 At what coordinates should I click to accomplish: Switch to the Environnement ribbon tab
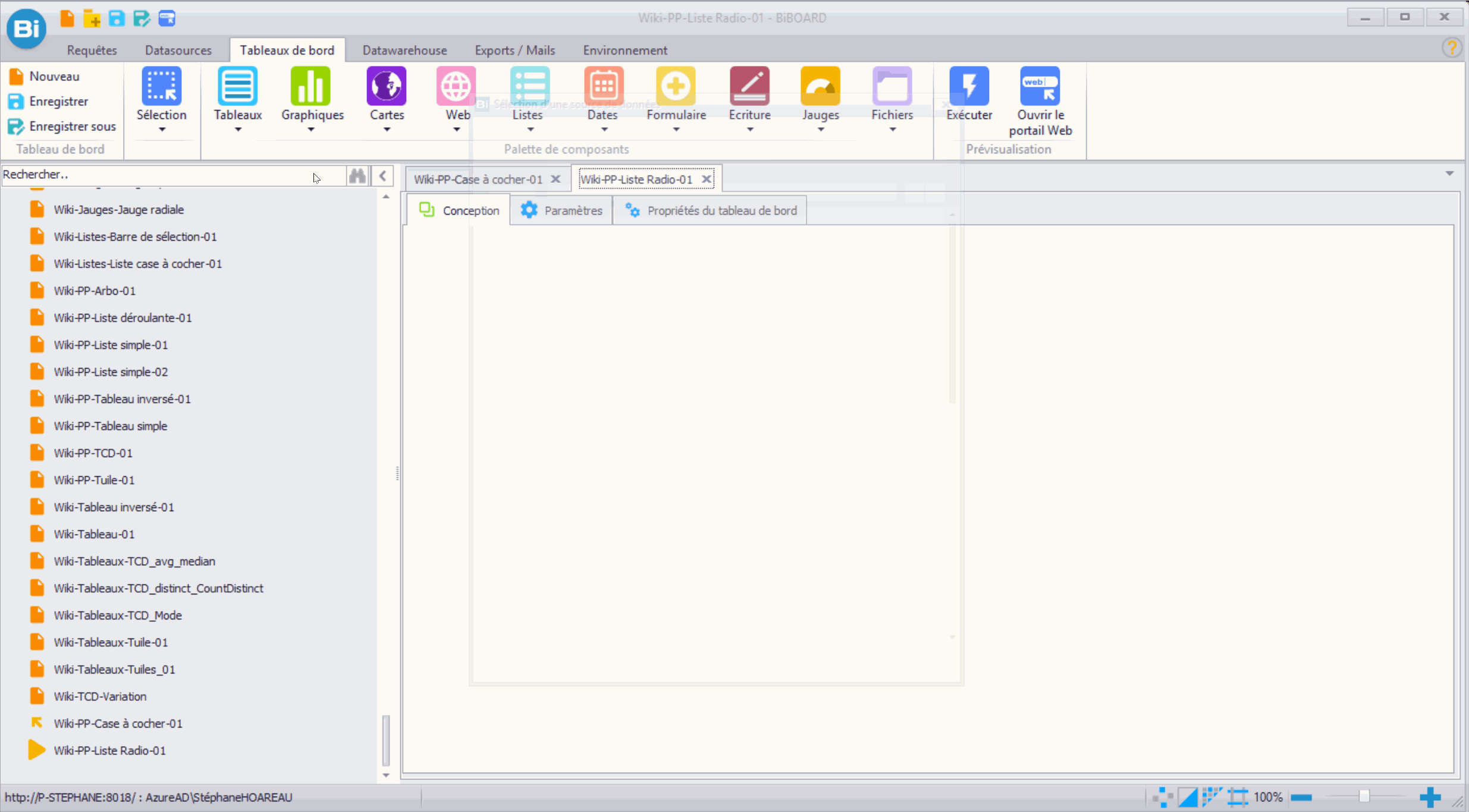(x=625, y=50)
